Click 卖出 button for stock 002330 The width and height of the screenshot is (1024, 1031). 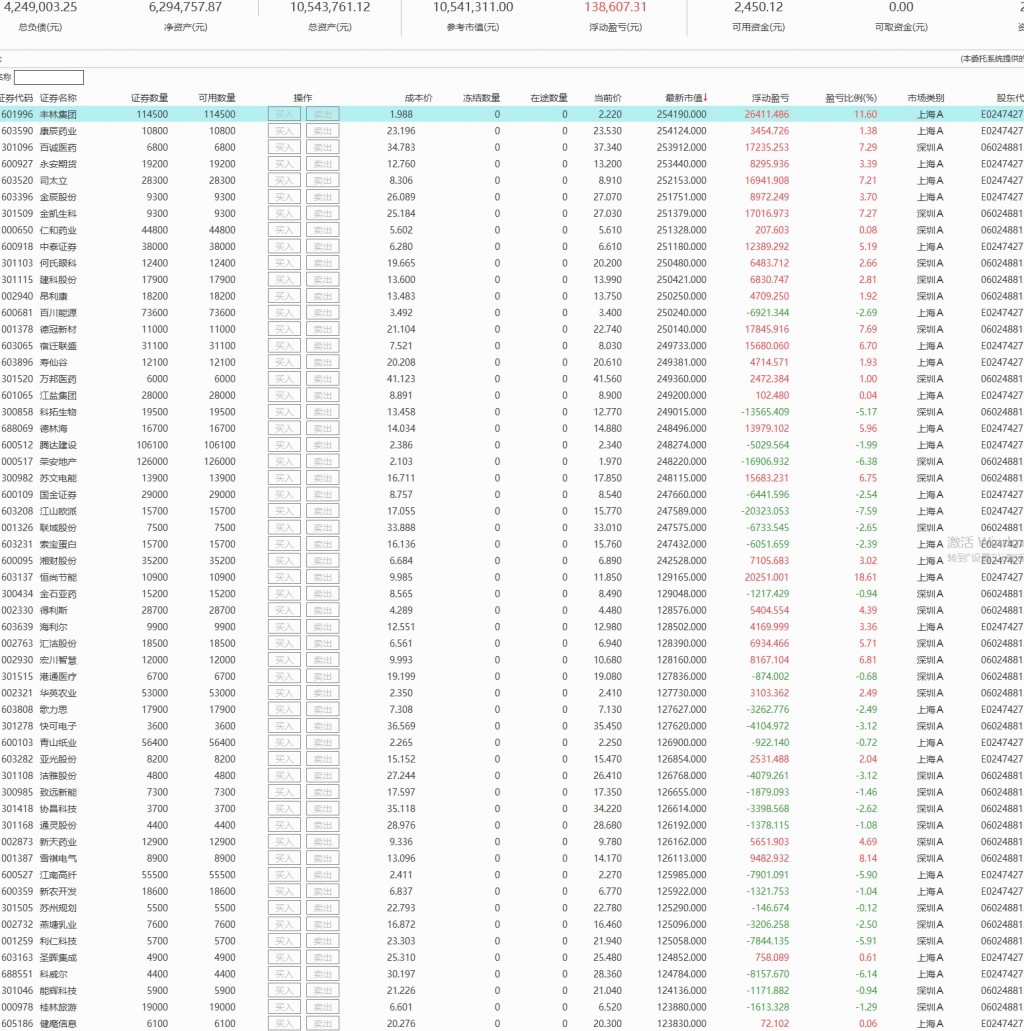[323, 610]
